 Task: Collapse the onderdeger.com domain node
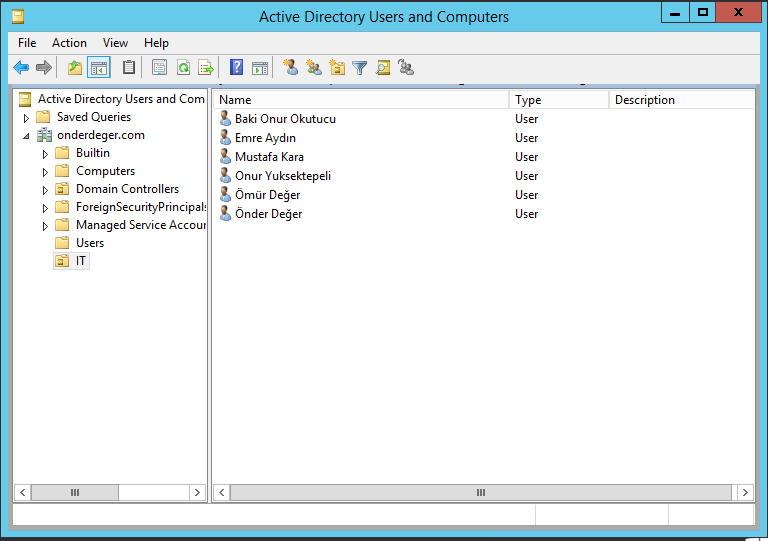pyautogui.click(x=26, y=136)
